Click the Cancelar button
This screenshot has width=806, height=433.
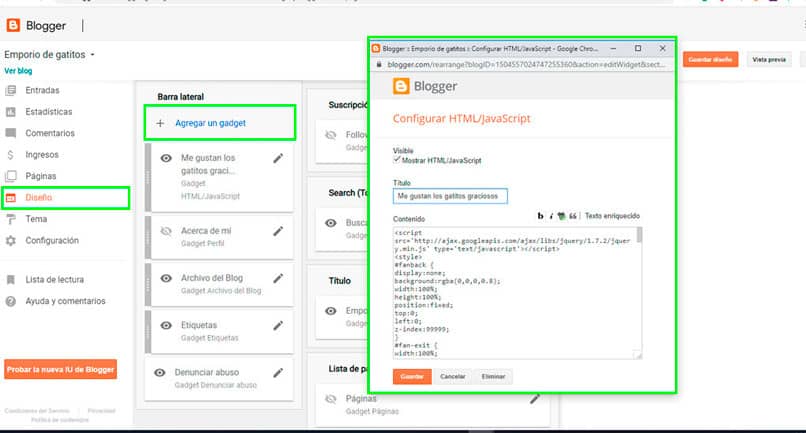tap(452, 376)
